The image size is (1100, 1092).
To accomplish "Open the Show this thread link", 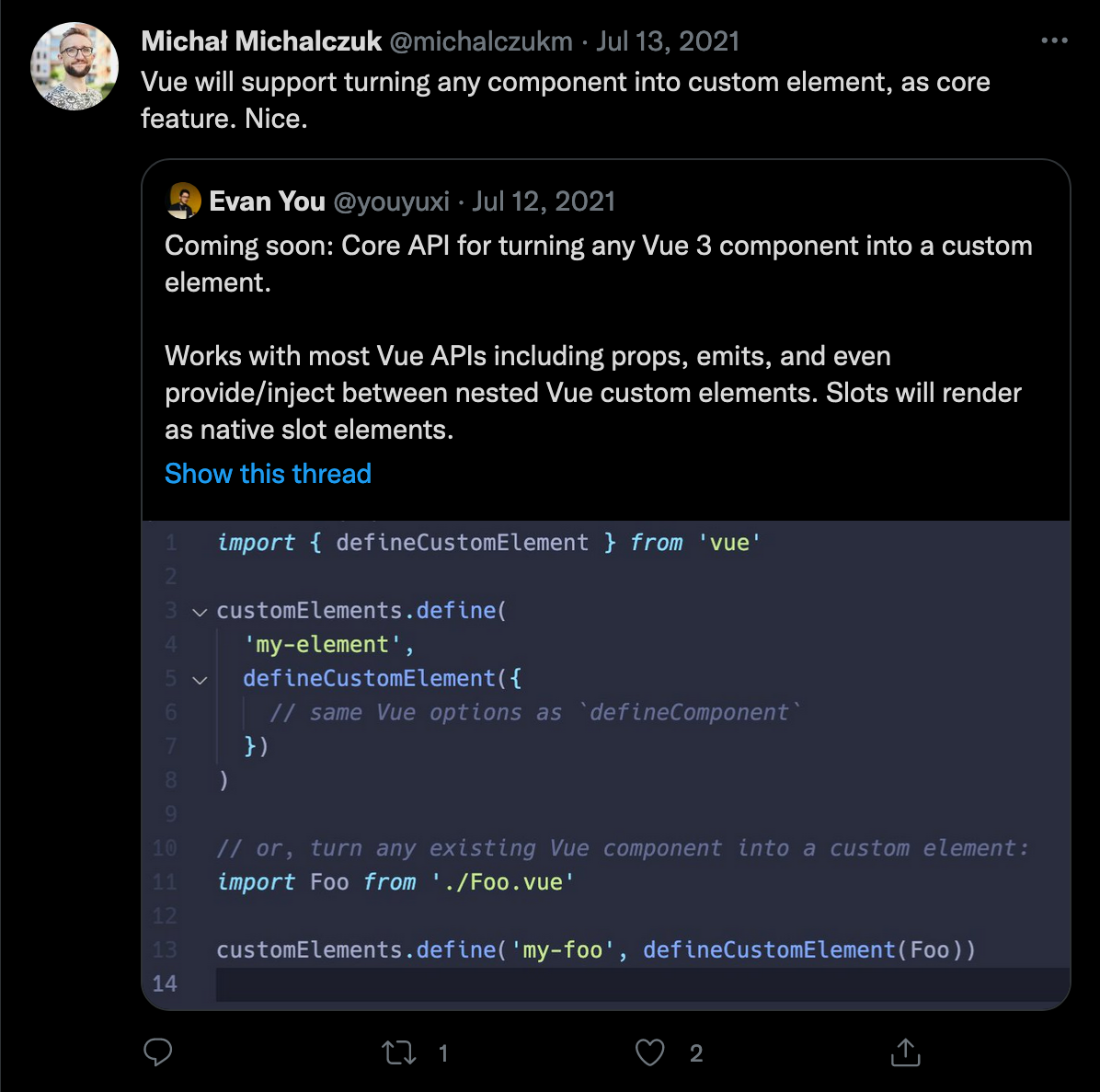I will coord(268,474).
